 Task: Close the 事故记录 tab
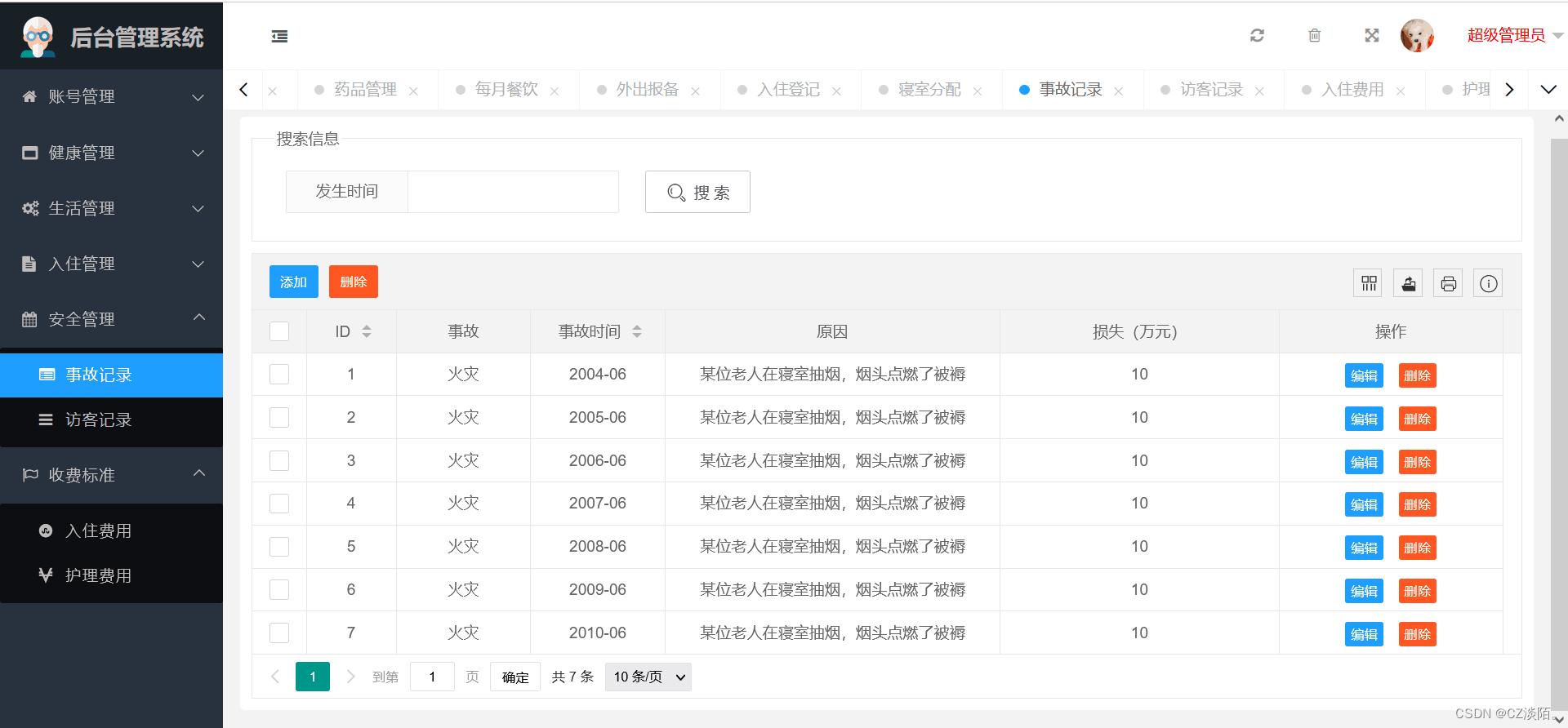[1119, 91]
